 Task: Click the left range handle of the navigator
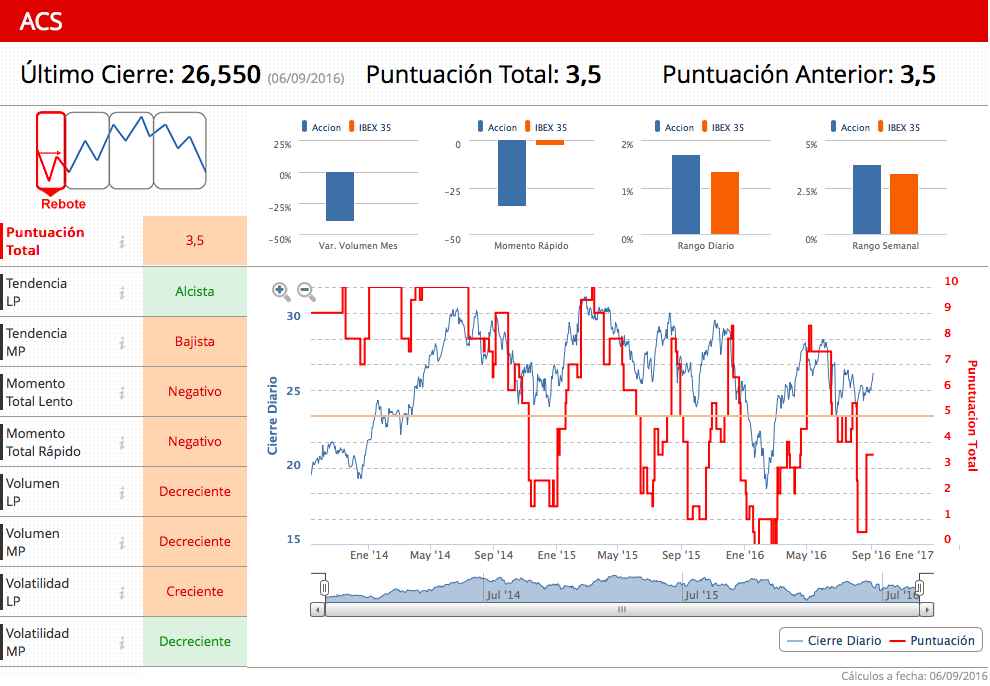point(324,588)
